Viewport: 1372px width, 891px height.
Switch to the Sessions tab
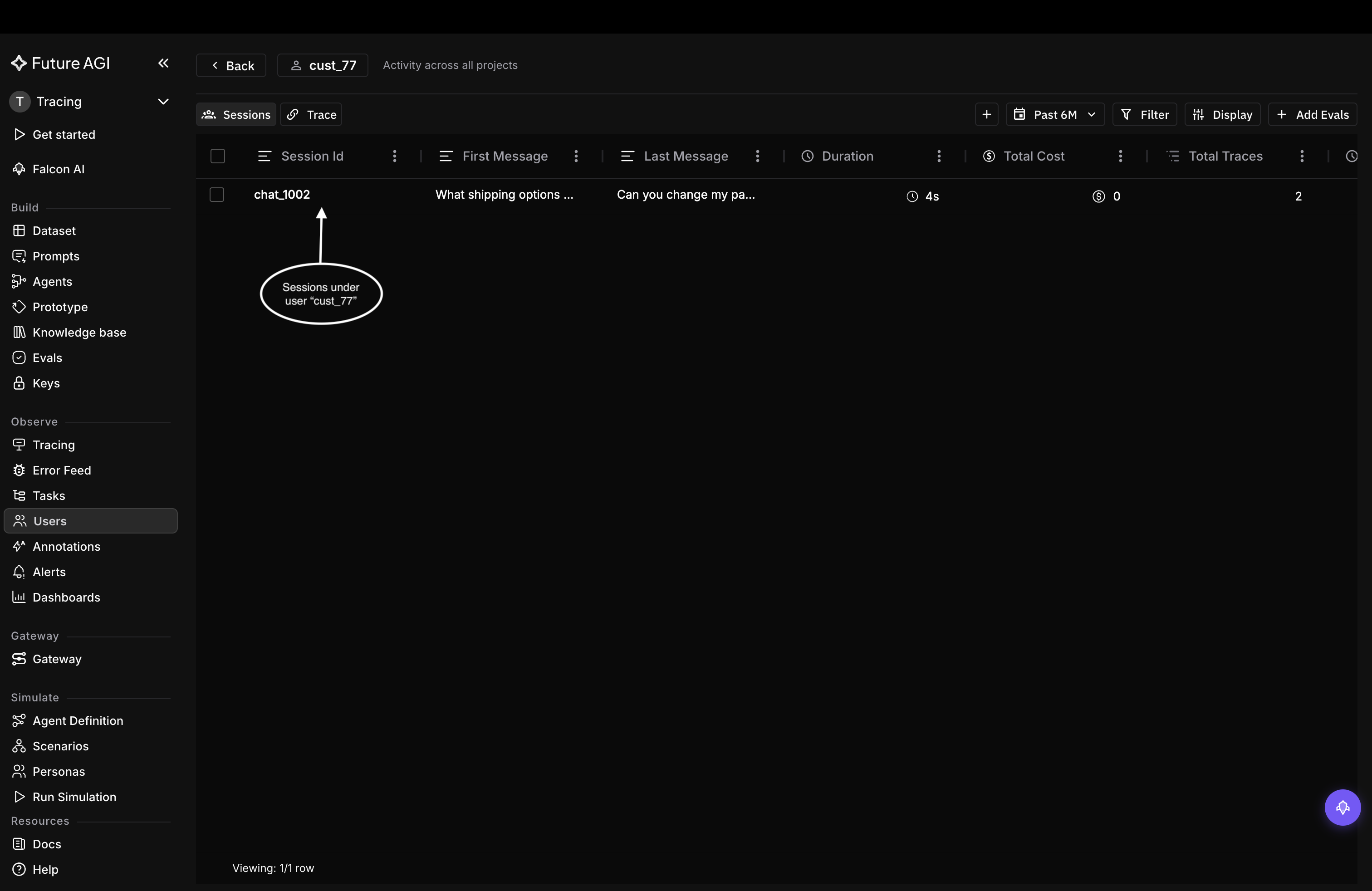pyautogui.click(x=236, y=114)
